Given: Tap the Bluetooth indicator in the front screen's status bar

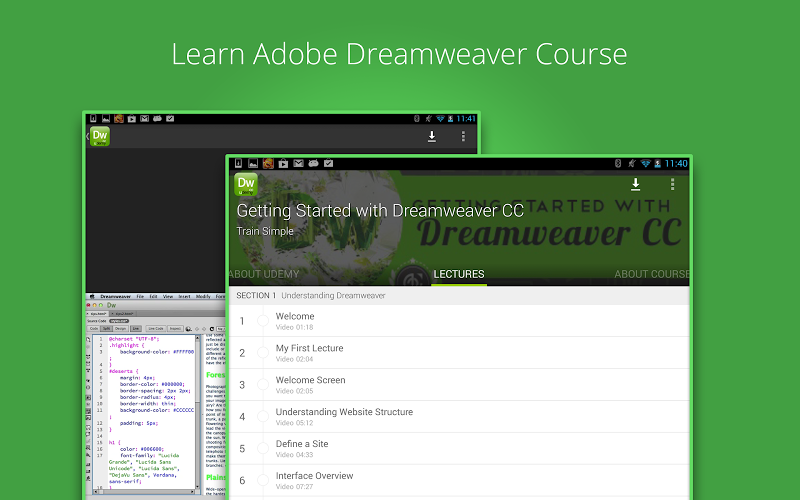Looking at the screenshot, I should (x=618, y=163).
